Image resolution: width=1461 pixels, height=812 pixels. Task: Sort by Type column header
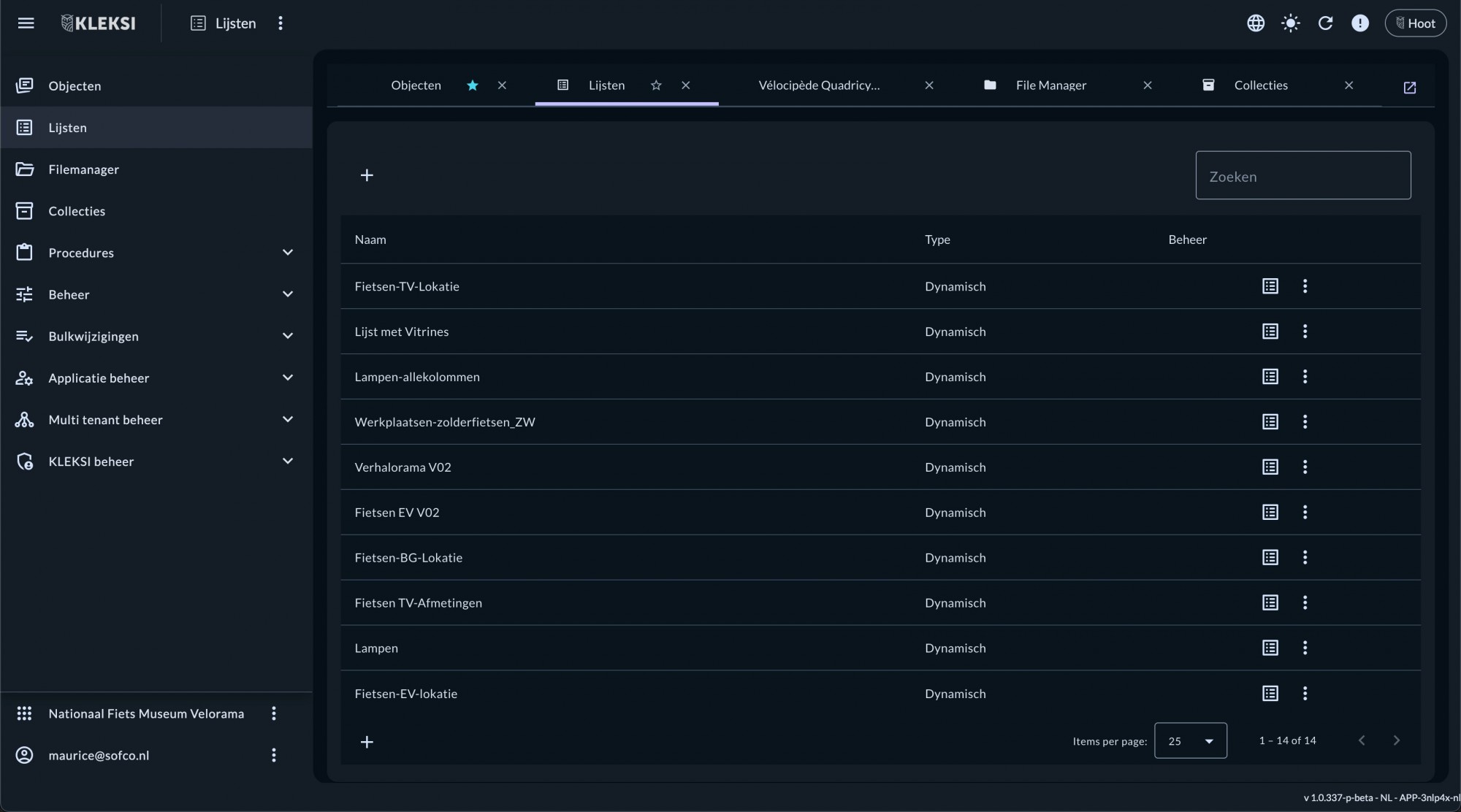(x=937, y=240)
